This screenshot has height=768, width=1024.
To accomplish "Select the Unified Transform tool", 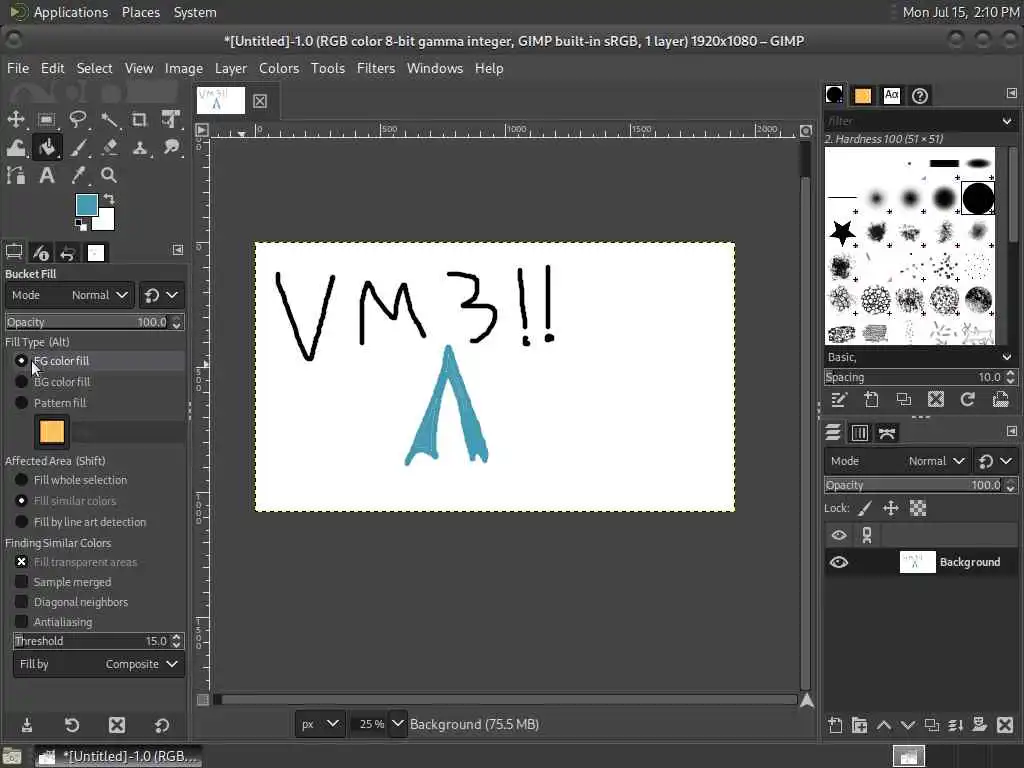I will (x=171, y=120).
